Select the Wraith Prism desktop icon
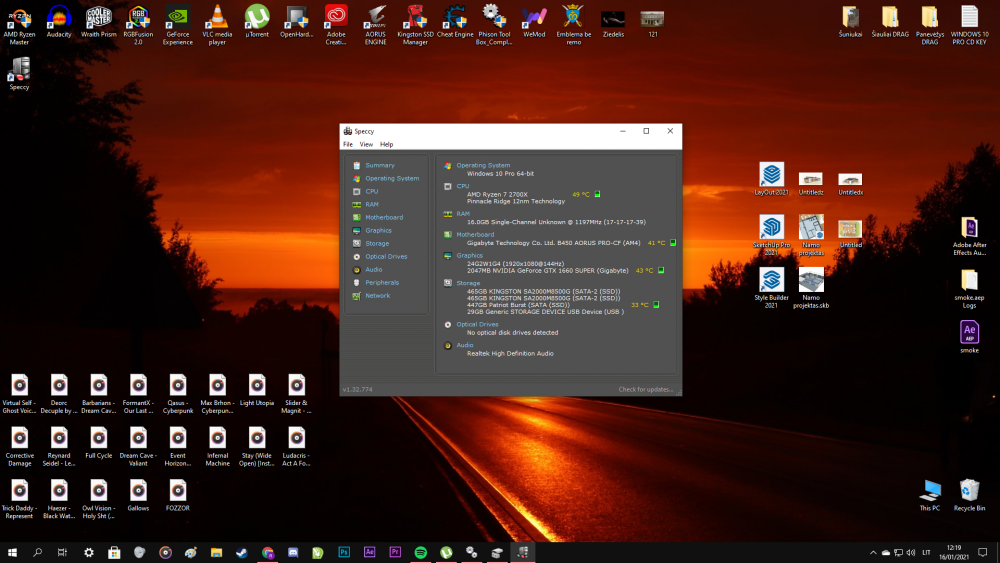1000x563 pixels. pyautogui.click(x=99, y=22)
